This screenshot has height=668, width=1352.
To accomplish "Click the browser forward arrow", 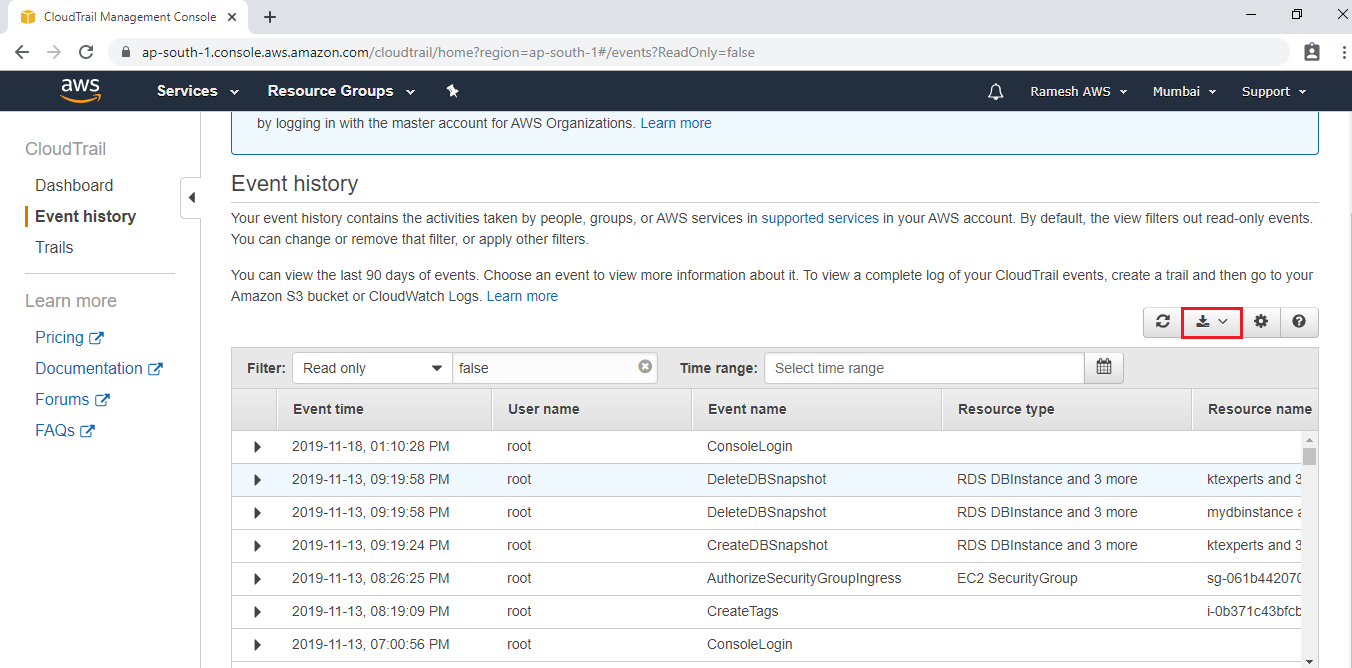I will click(x=54, y=51).
